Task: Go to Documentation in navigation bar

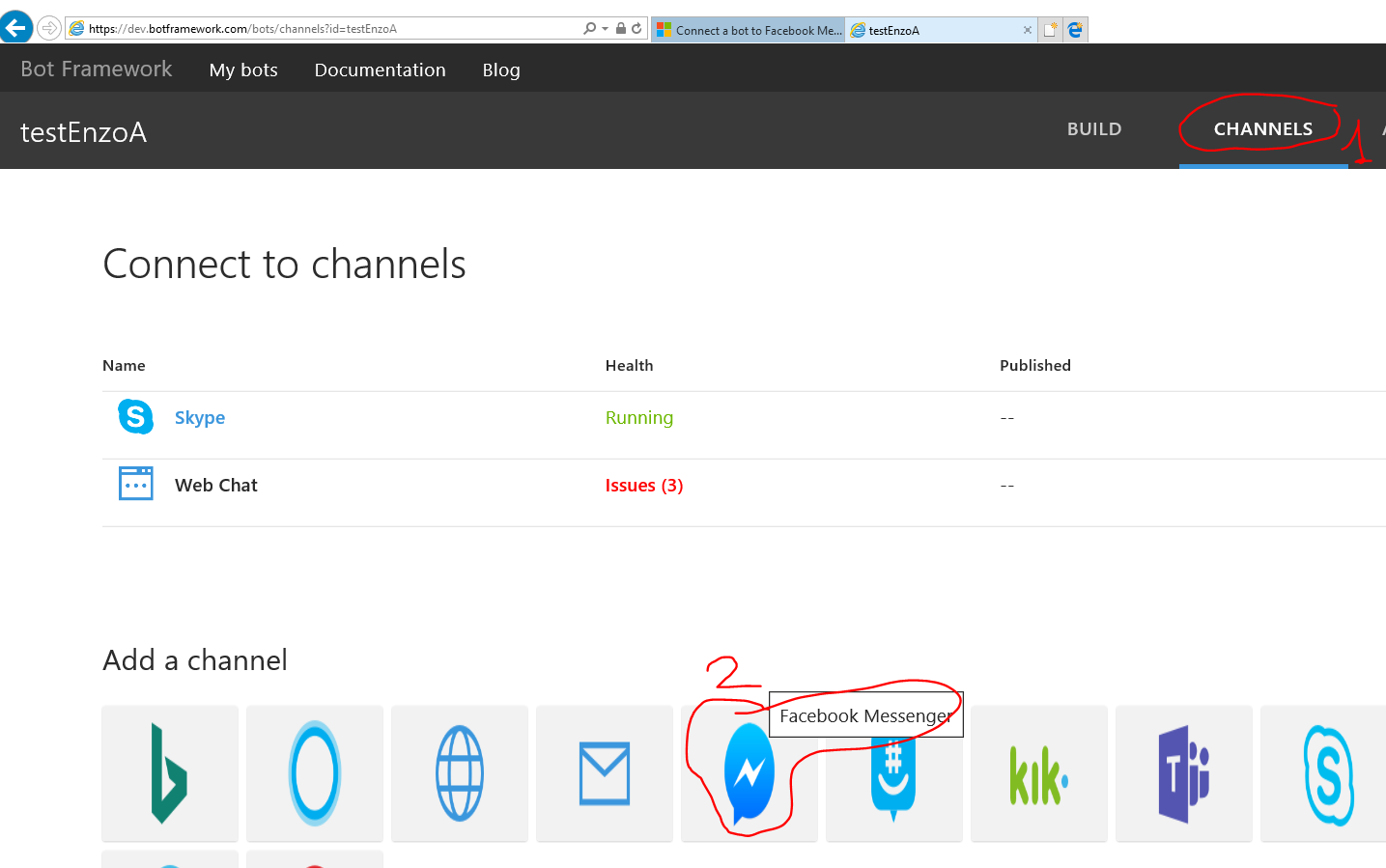Action: click(380, 70)
